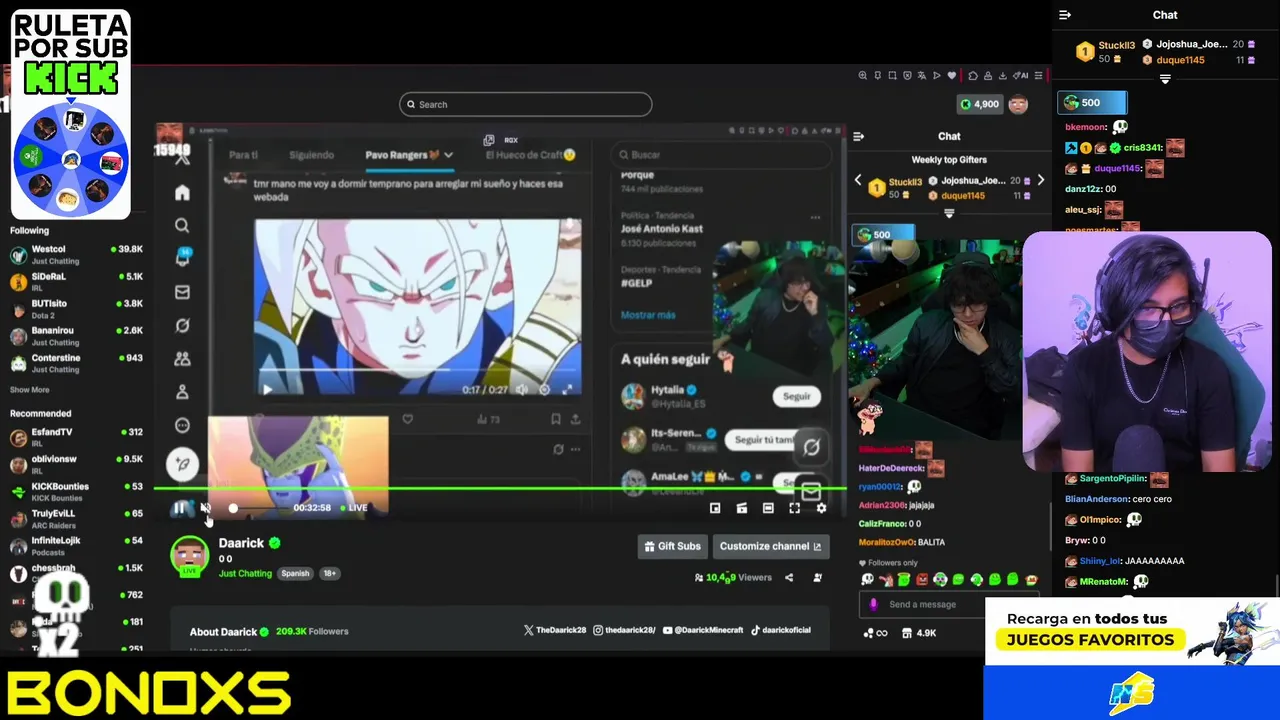This screenshot has height=720, width=1280.
Task: Open daarickoficial TikTok link
Action: (x=781, y=631)
